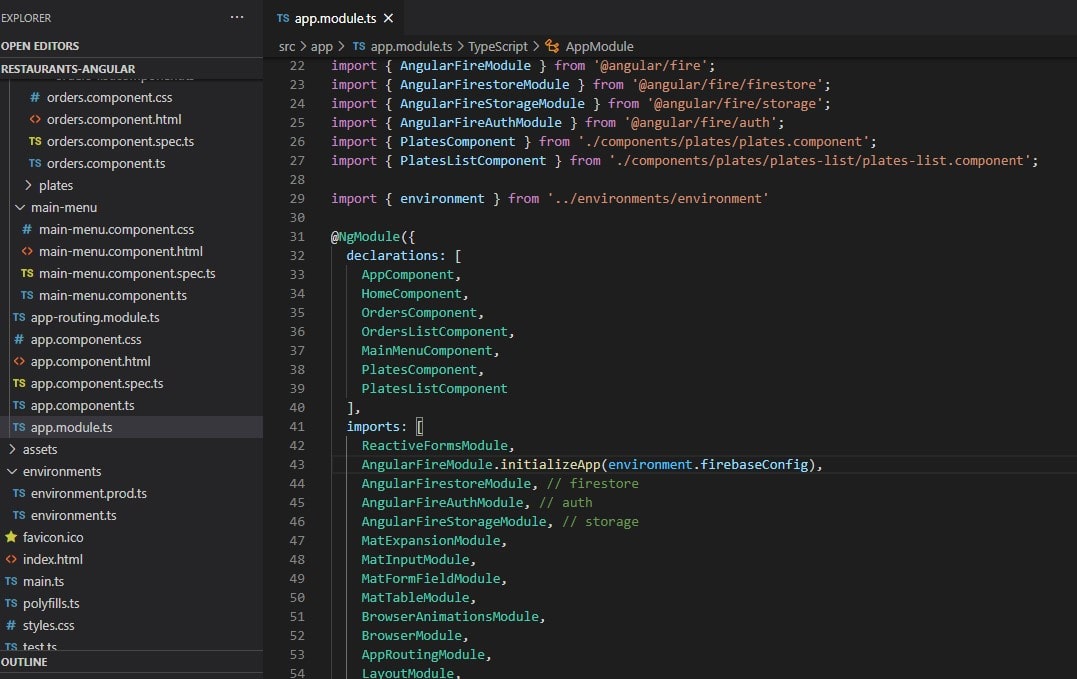The width and height of the screenshot is (1077, 679).
Task: Expand the Outline panel header
Action: pos(24,662)
